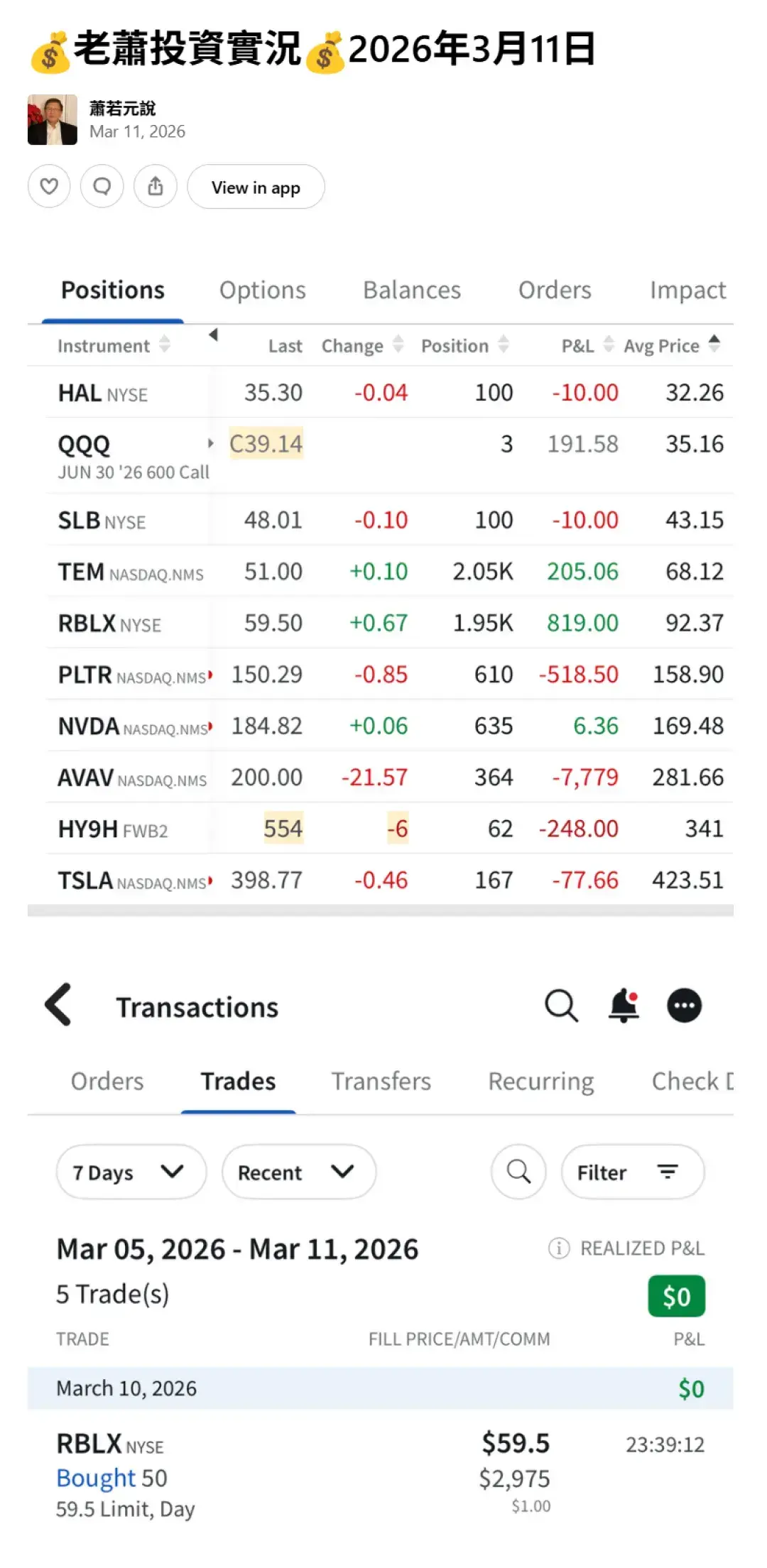
Task: Switch to the Balances tab
Action: (412, 290)
